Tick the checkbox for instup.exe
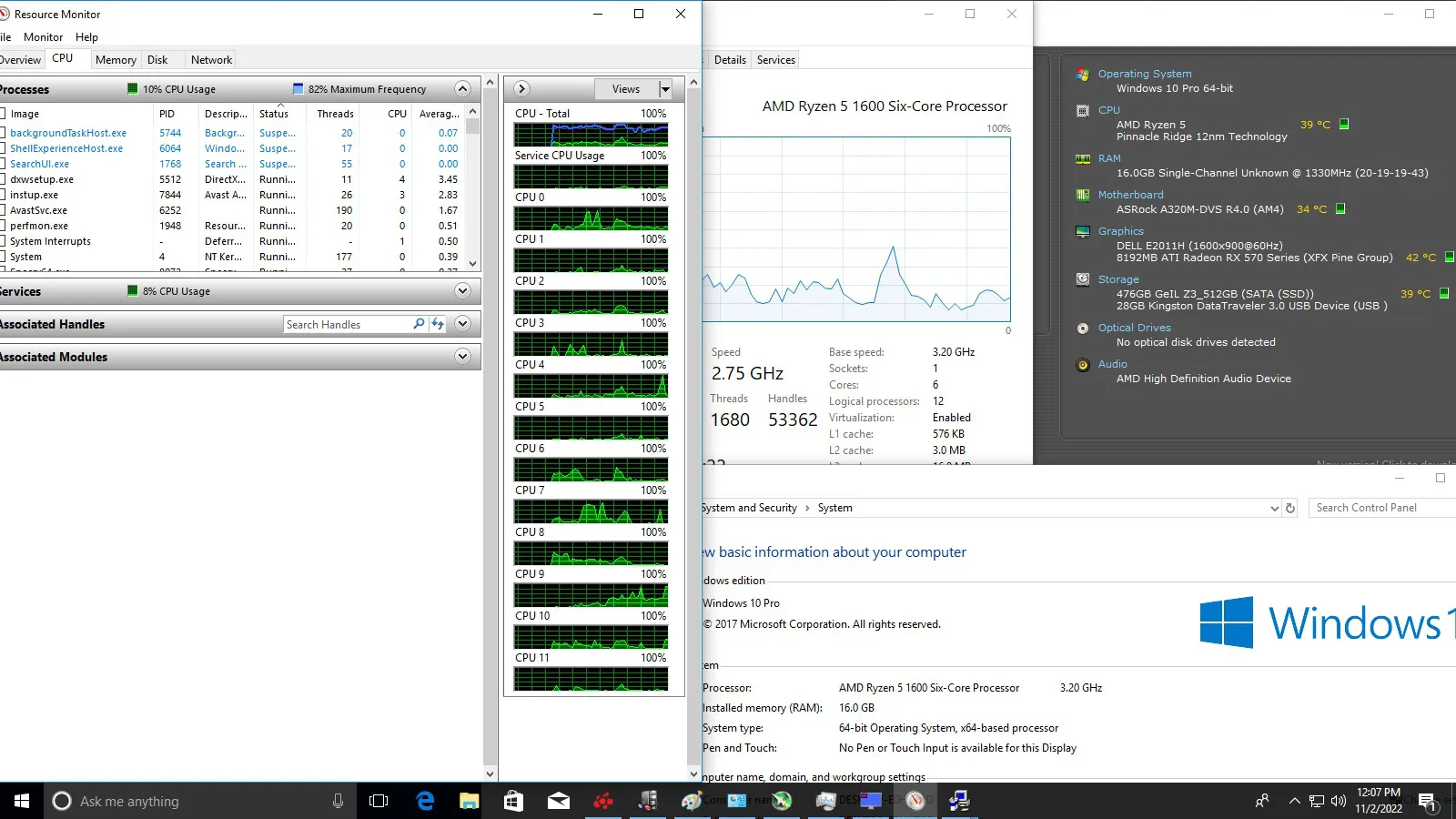Viewport: 1456px width, 819px height. click(x=3, y=195)
